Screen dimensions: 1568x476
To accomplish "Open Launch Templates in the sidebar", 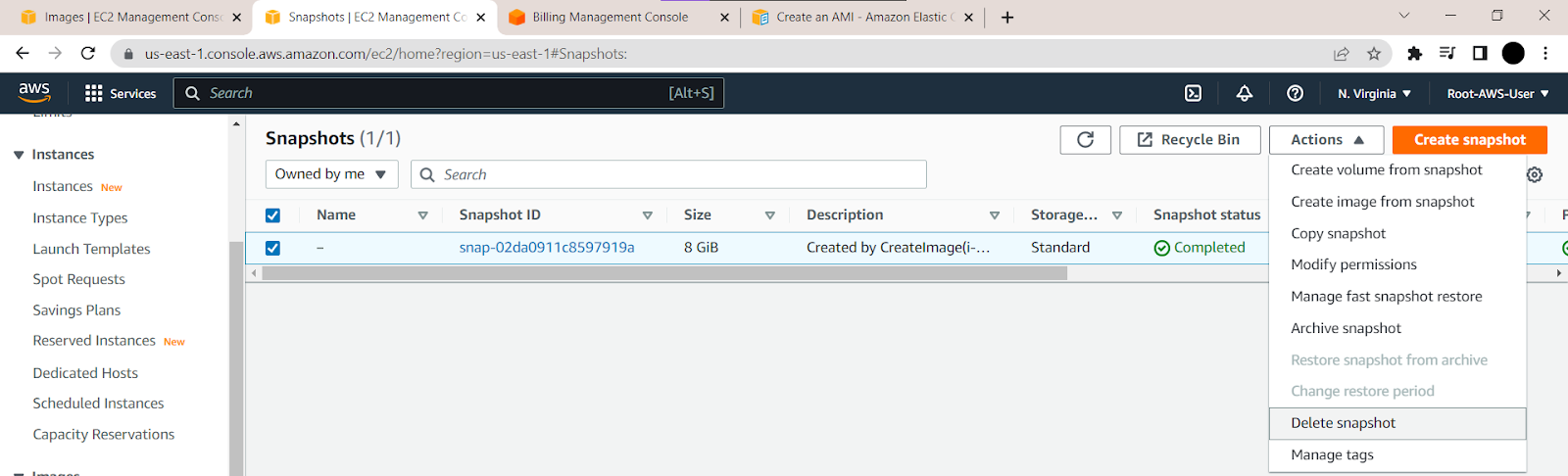I will tap(91, 249).
